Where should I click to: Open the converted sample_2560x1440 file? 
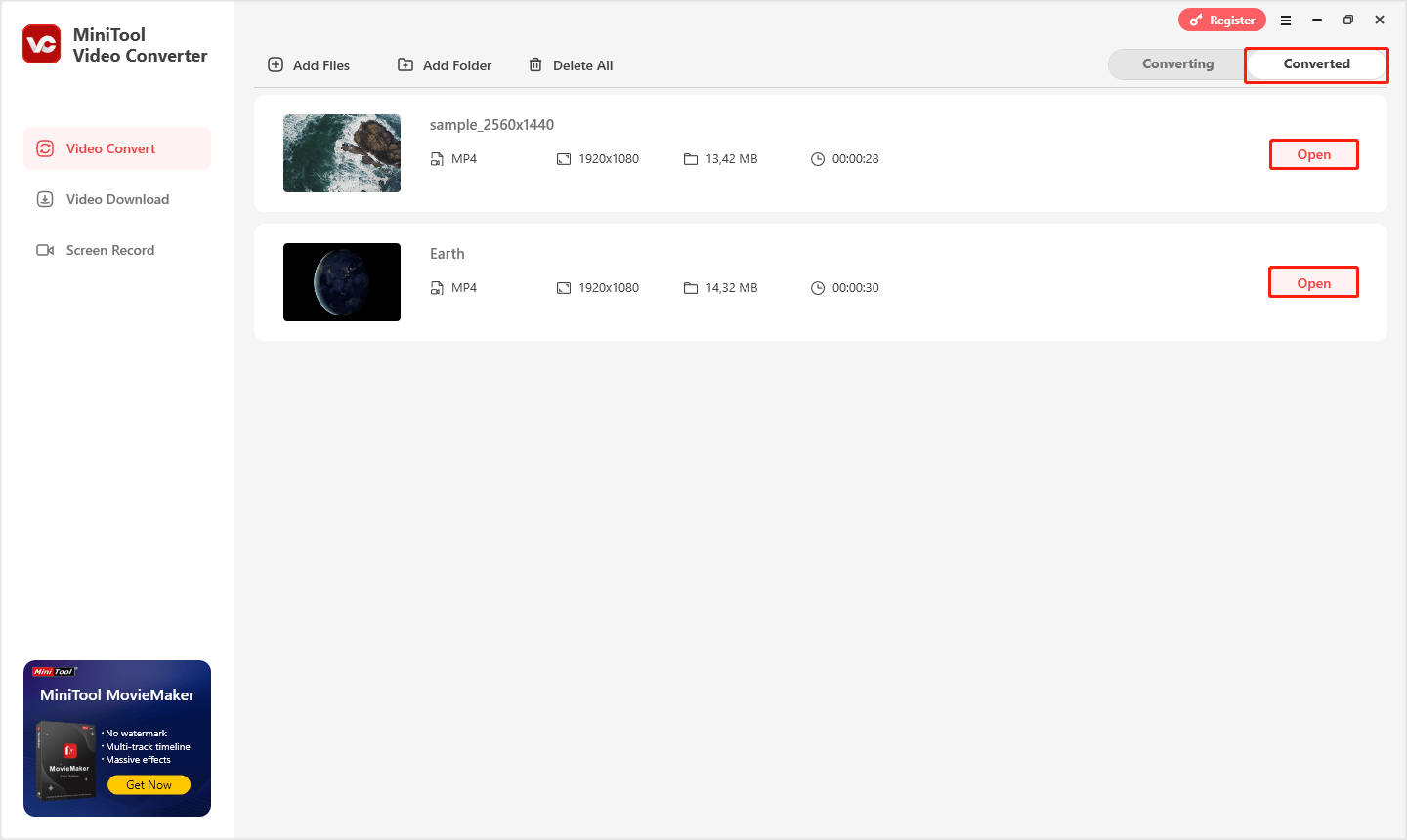[1314, 154]
